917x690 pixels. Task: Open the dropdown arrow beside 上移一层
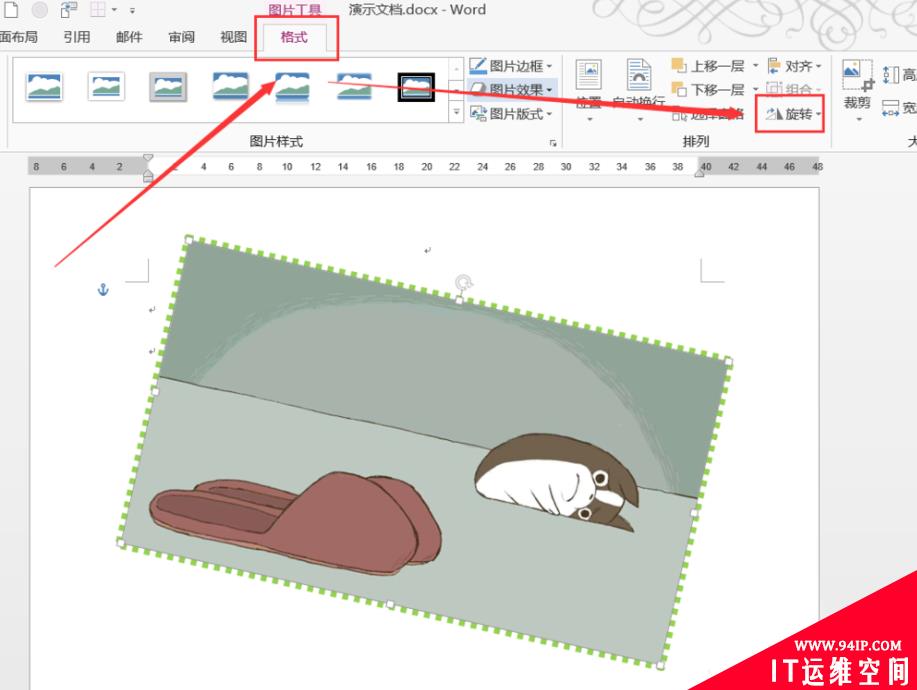[x=756, y=65]
